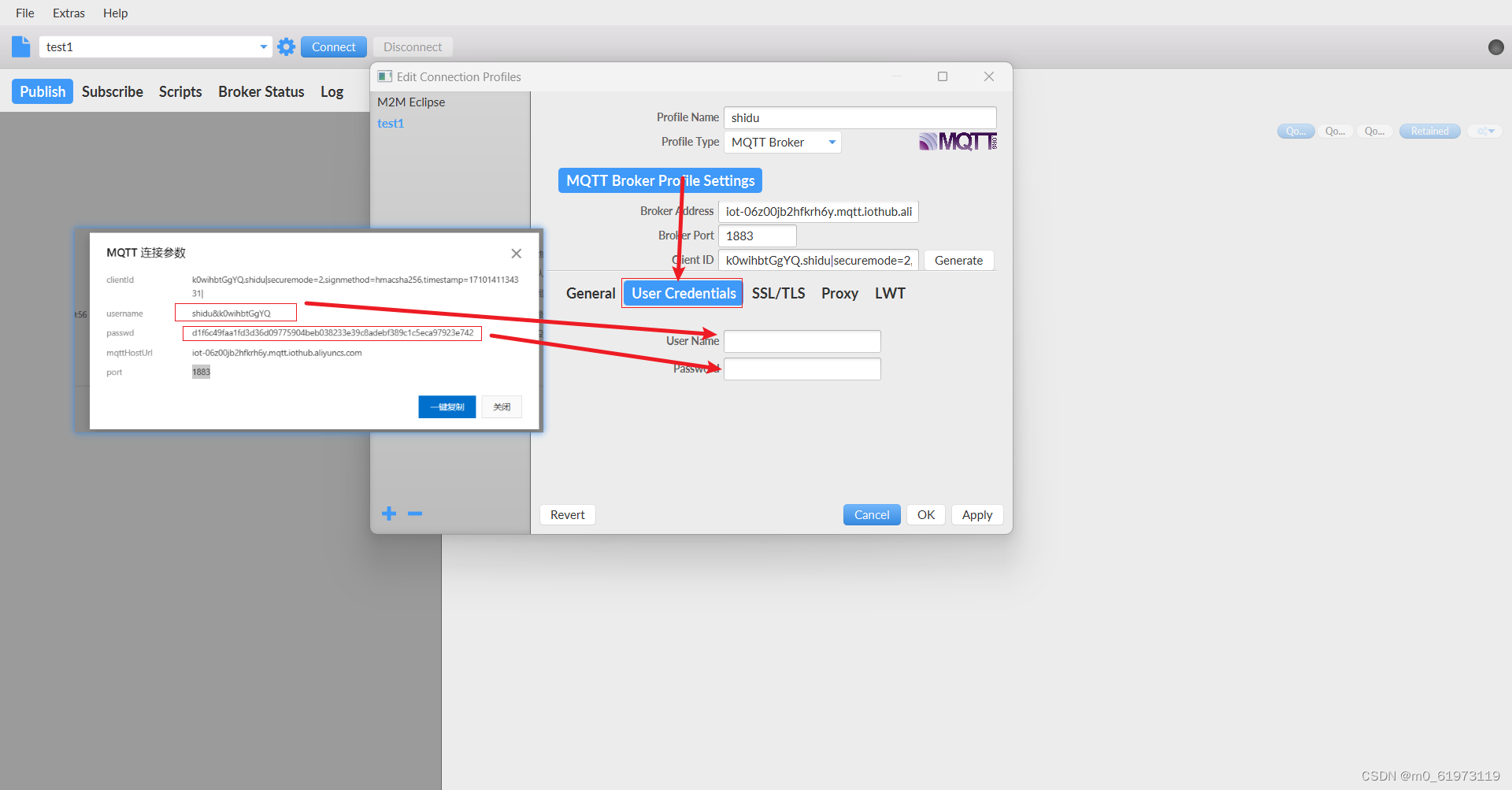Screen dimensions: 1512x790
Task: Click the MQTT logo in profile dialog
Action: tap(958, 142)
